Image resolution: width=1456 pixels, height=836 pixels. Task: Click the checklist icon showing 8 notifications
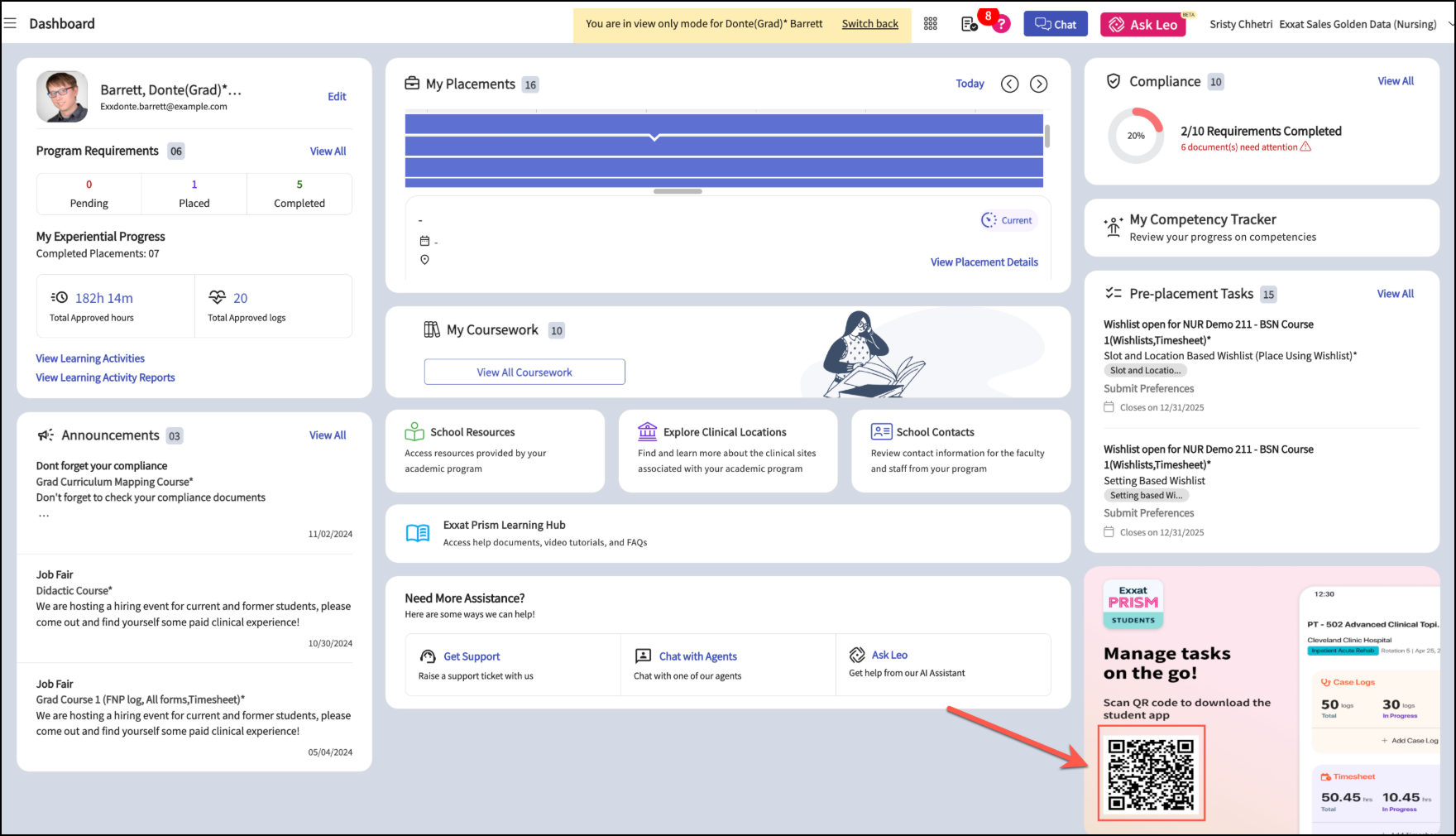point(969,24)
